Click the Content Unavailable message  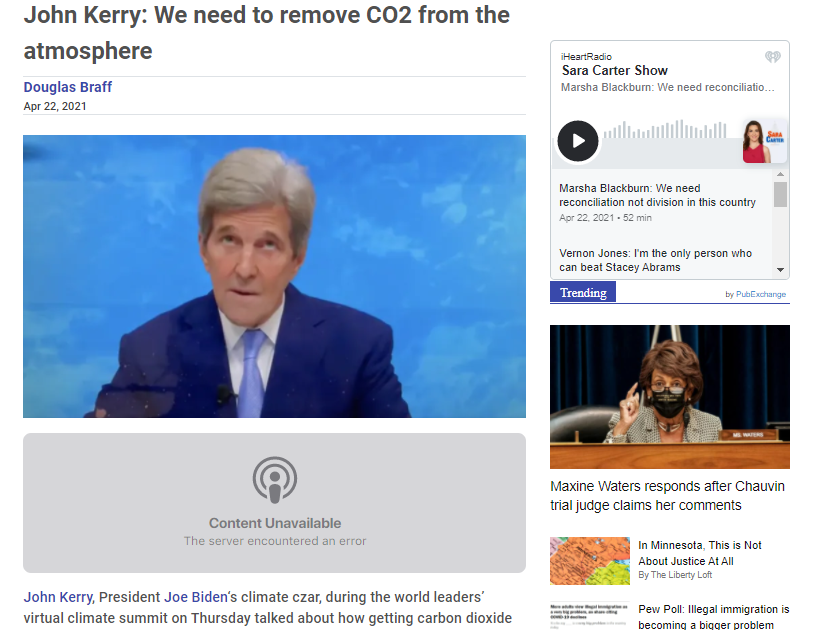(x=275, y=523)
